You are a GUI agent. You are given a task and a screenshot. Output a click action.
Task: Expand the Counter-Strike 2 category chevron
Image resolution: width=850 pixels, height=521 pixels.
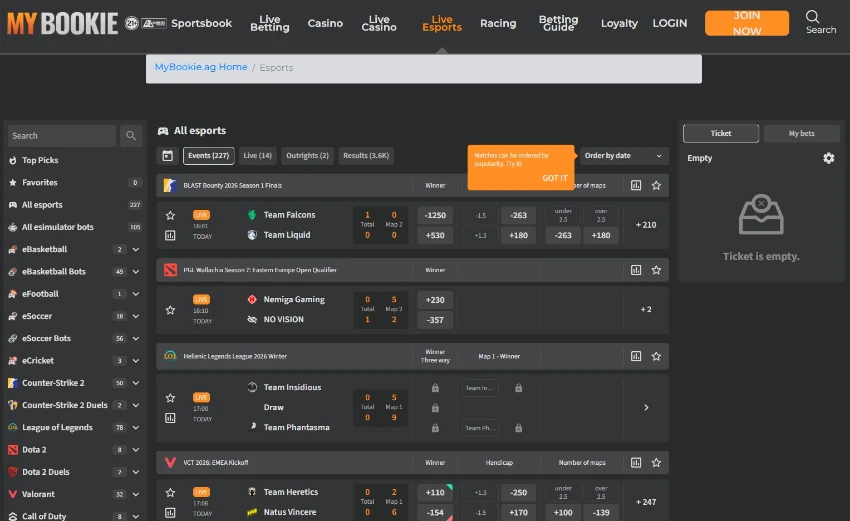(x=136, y=383)
